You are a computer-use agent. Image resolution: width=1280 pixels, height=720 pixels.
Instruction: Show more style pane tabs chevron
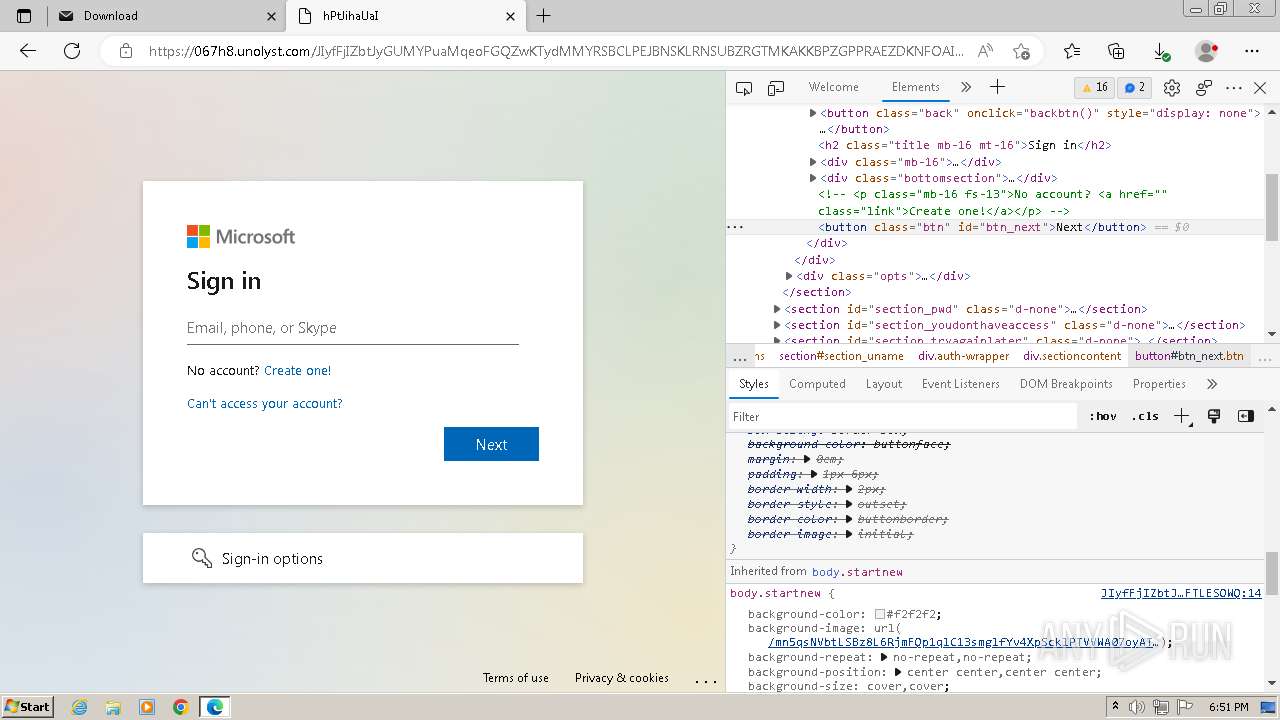click(1212, 384)
